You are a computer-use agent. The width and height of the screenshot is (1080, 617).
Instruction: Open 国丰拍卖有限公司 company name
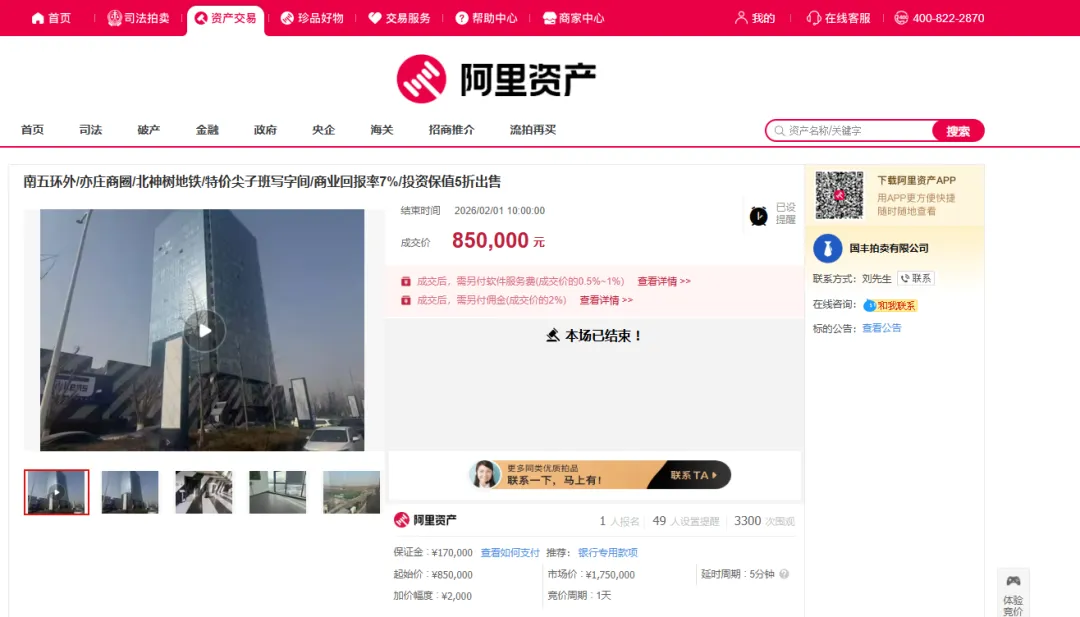(889, 248)
